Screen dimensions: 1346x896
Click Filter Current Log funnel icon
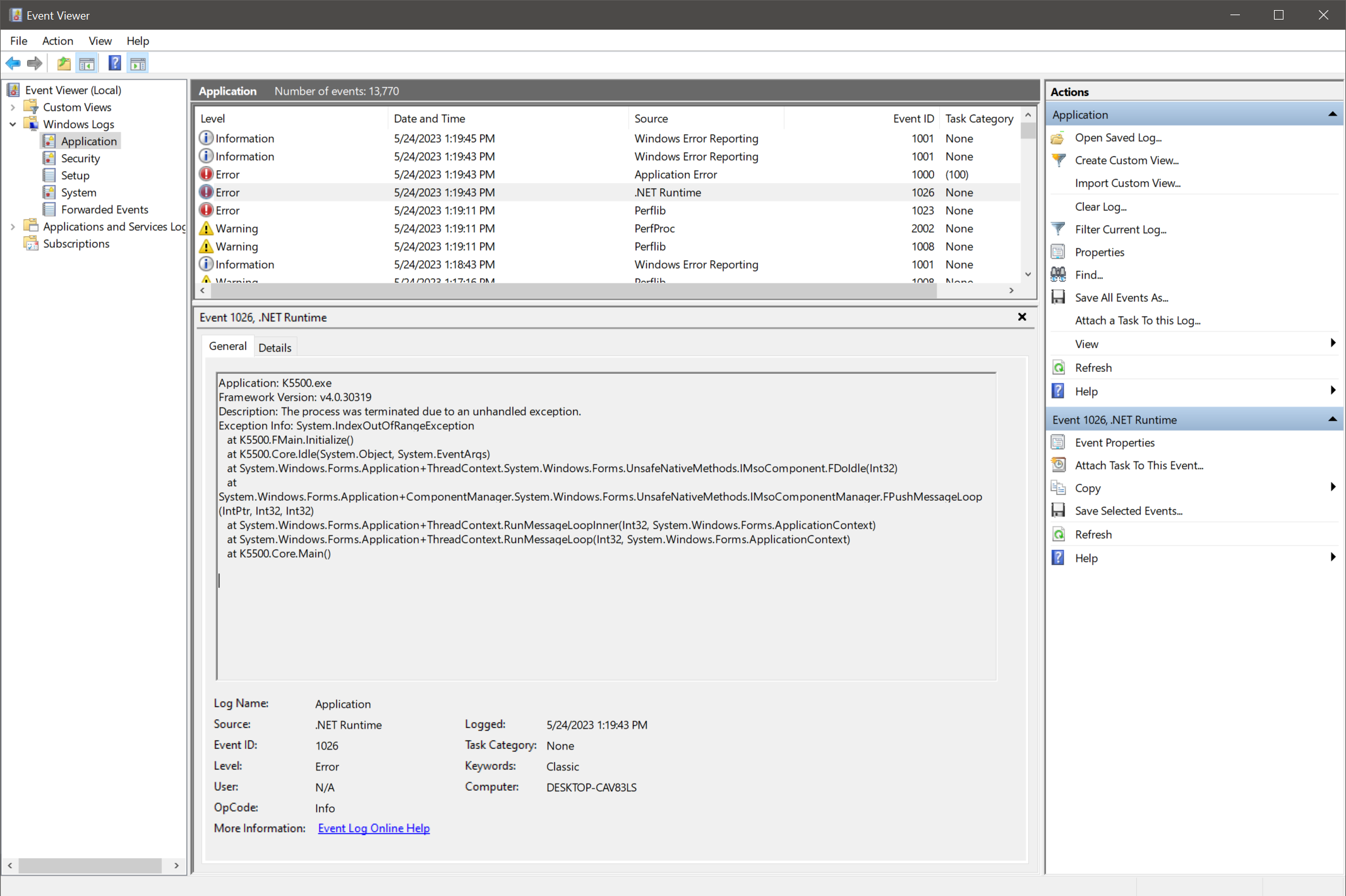tap(1059, 229)
